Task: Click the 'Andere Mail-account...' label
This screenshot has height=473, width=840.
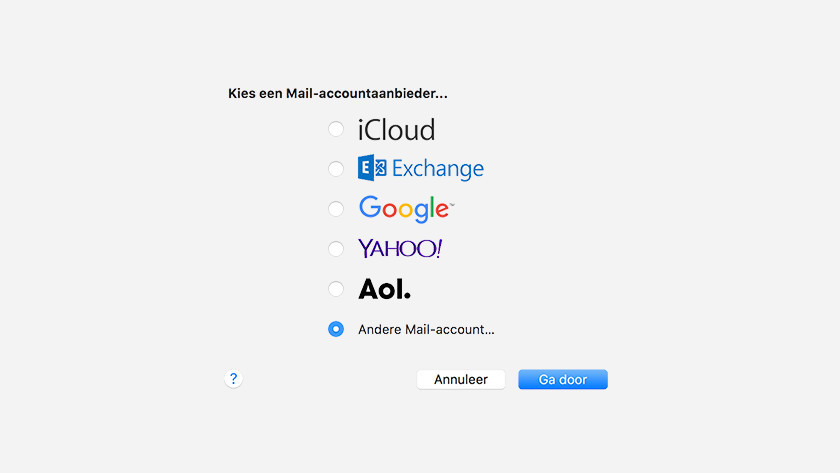Action: coord(426,329)
